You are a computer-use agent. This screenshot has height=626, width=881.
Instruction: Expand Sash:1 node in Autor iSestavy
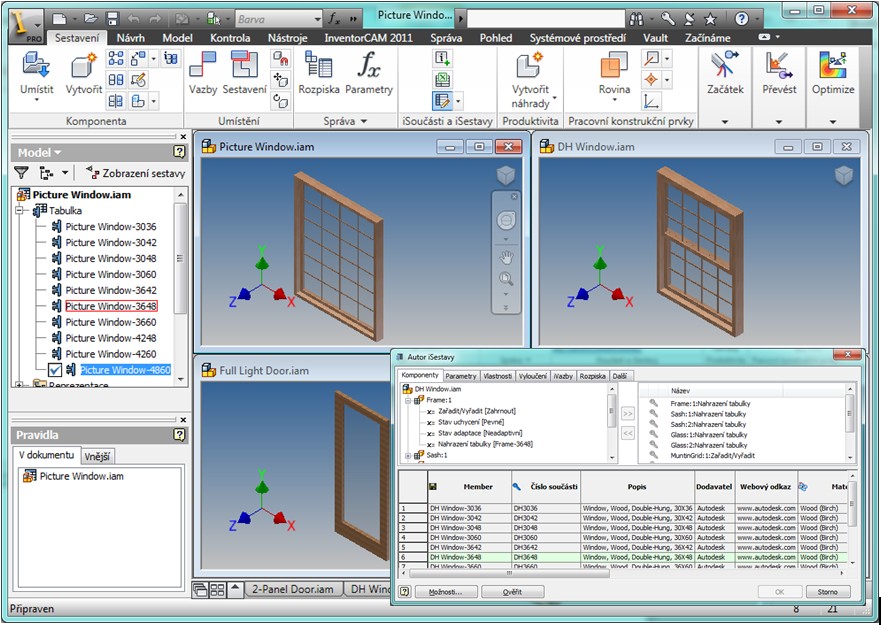(x=408, y=456)
